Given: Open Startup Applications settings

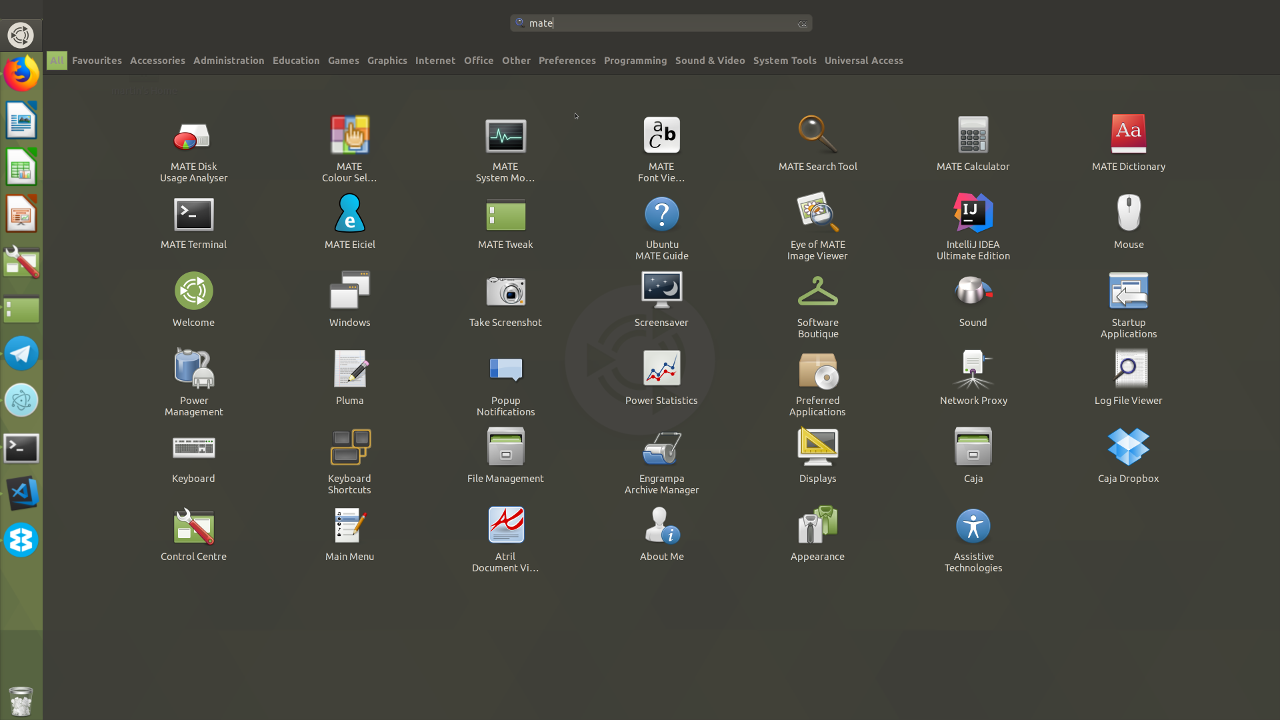Looking at the screenshot, I should [x=1128, y=292].
